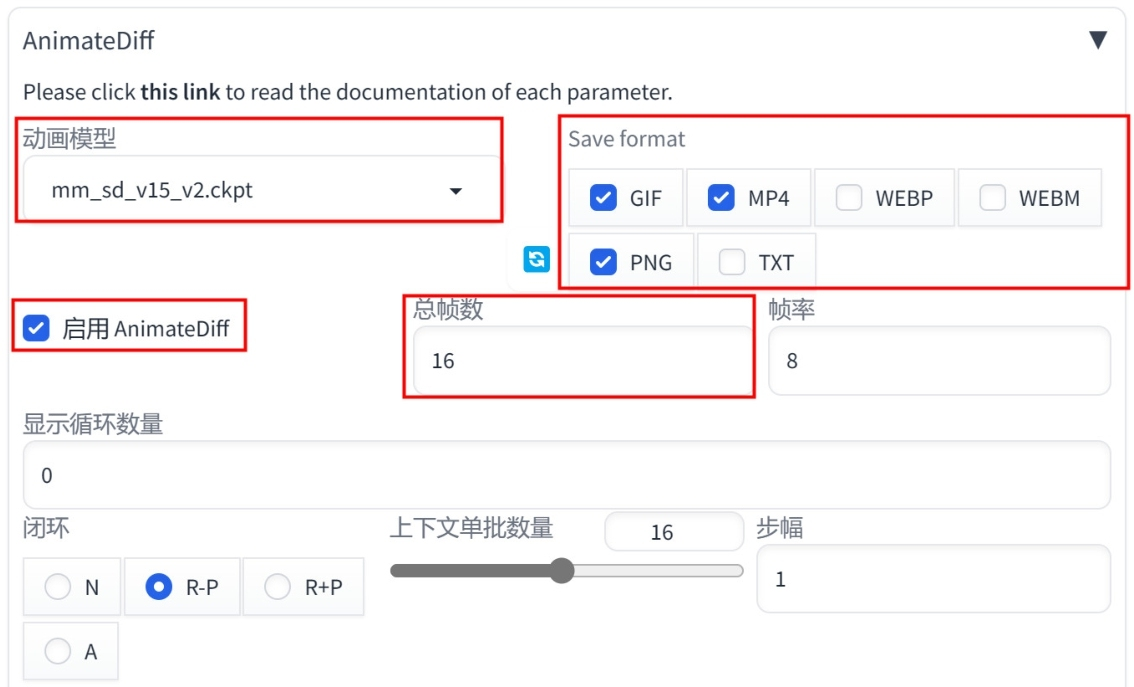1134x687 pixels.
Task: Enable the WEBM save format
Action: (992, 197)
